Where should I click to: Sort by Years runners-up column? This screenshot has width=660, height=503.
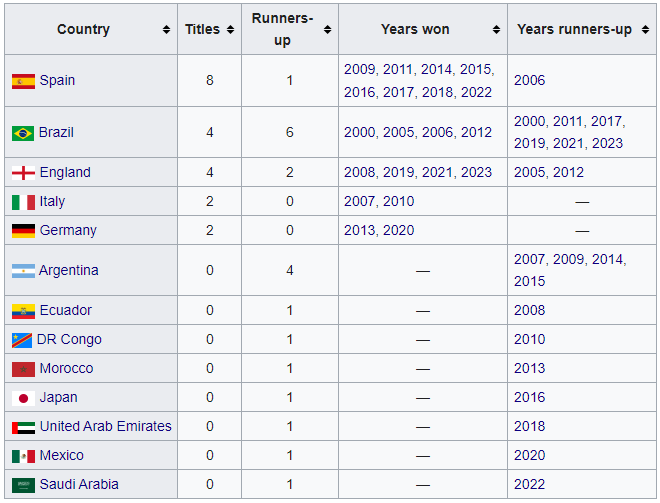pos(644,30)
